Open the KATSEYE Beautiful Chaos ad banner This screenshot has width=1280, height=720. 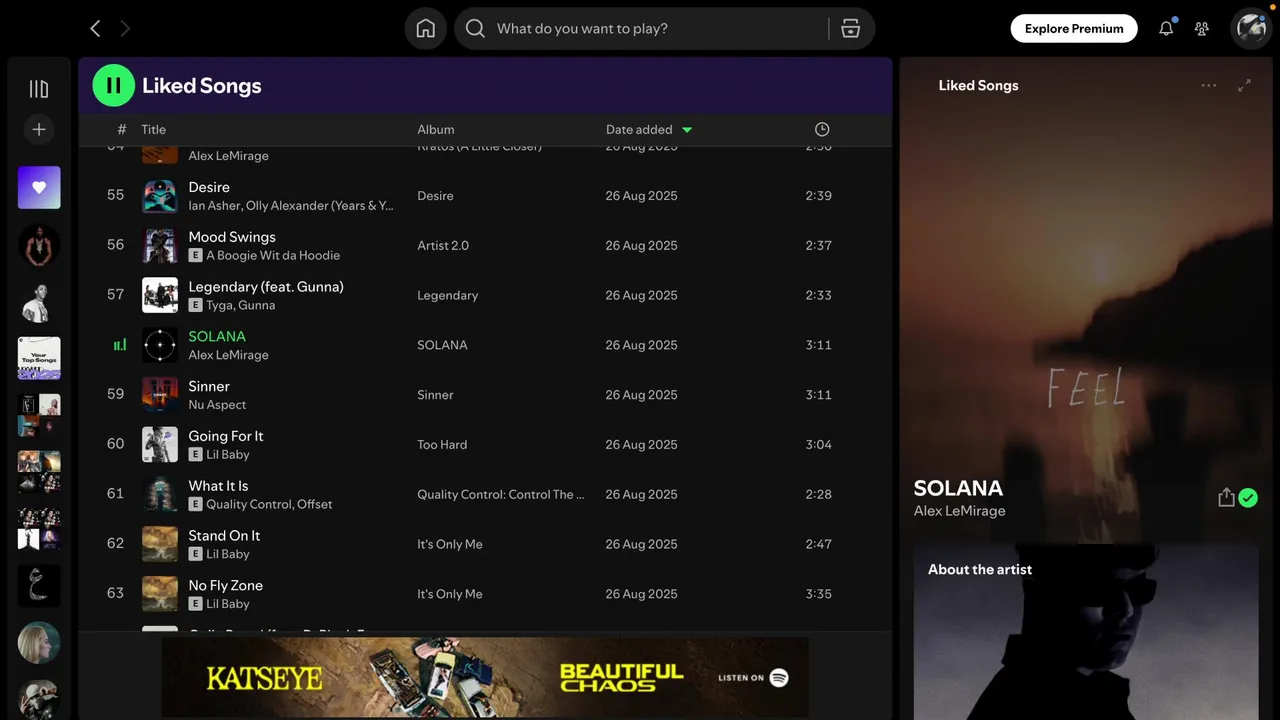[x=485, y=677]
